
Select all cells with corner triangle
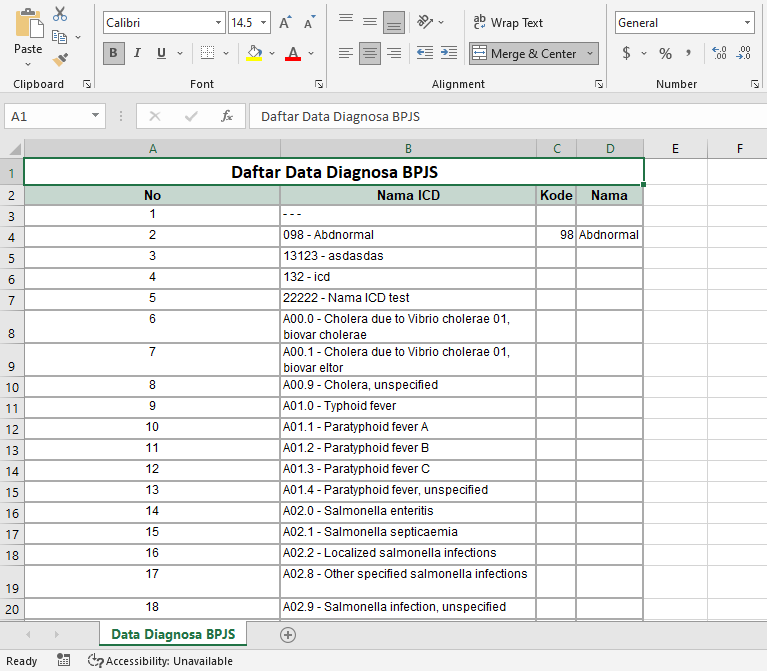(14, 149)
